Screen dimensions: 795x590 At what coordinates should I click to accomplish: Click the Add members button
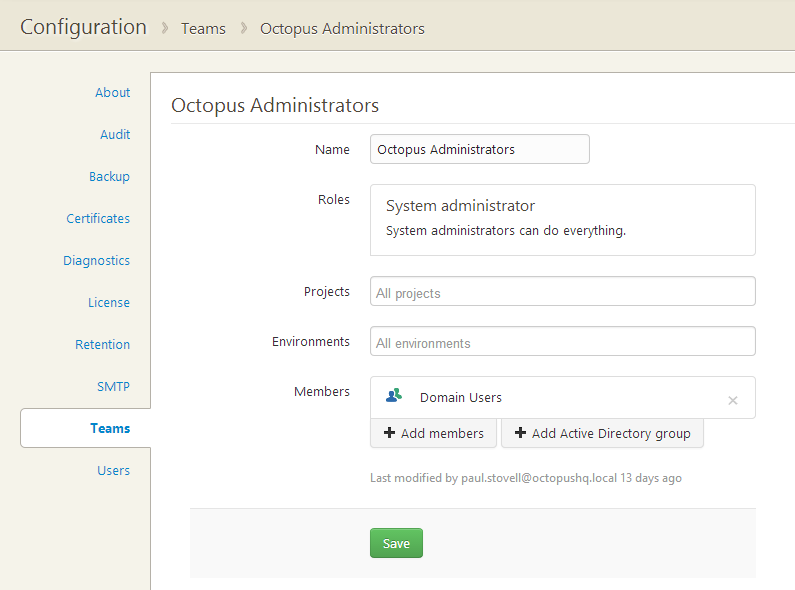[433, 433]
